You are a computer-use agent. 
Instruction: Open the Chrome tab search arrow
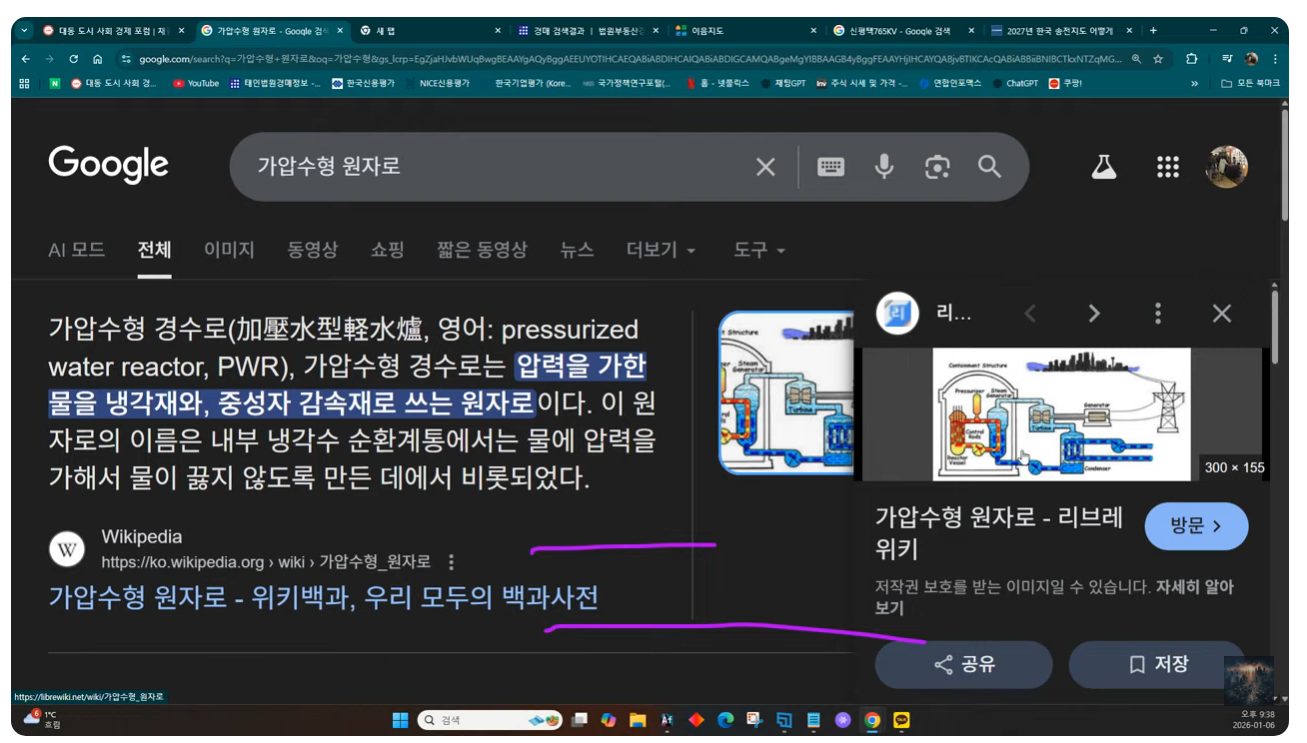pyautogui.click(x=26, y=31)
